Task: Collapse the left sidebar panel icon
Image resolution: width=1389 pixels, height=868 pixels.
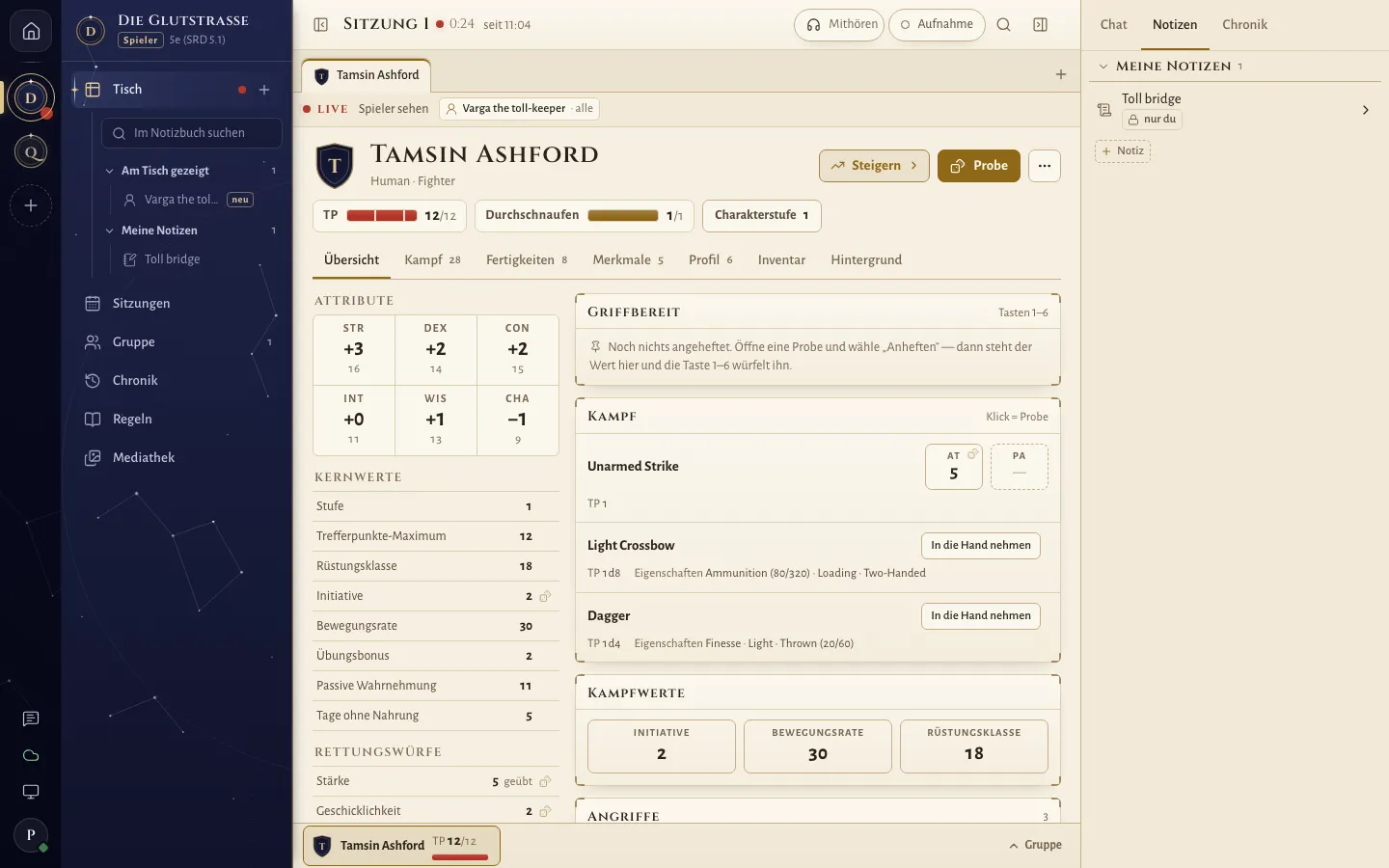Action: click(x=321, y=24)
